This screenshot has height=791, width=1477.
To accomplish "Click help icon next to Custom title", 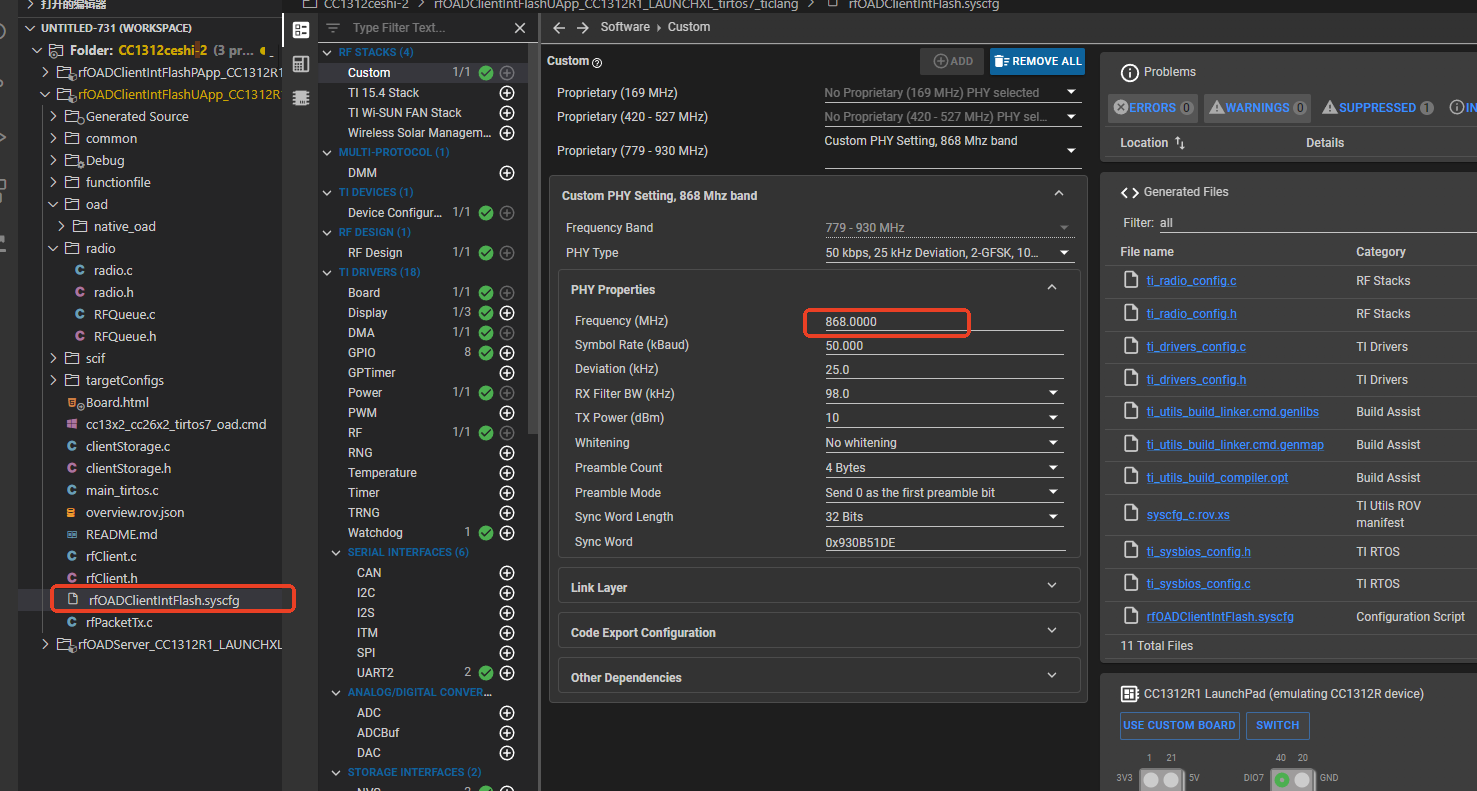I will (597, 62).
